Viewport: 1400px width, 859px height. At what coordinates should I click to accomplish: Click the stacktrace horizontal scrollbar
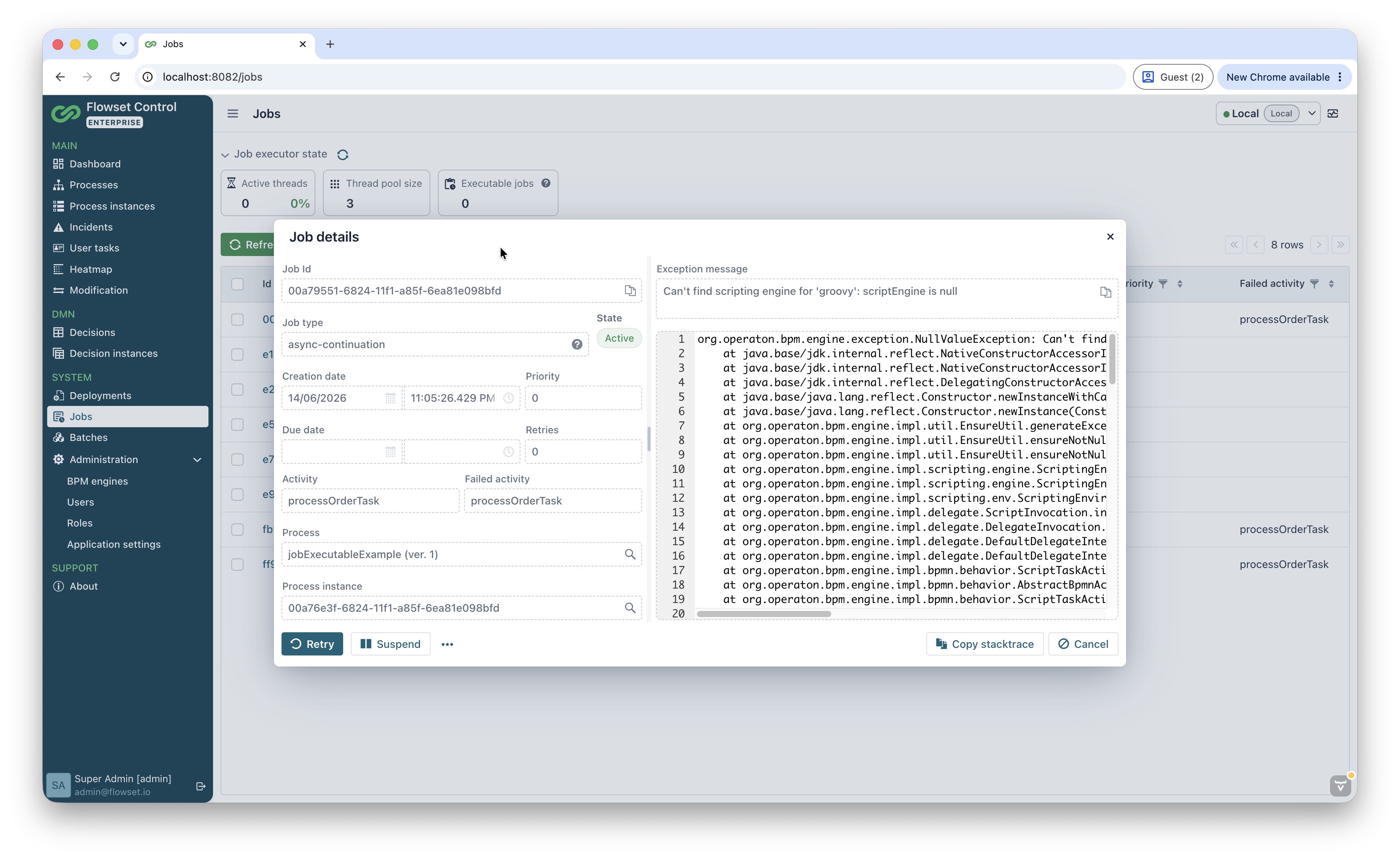click(x=764, y=614)
